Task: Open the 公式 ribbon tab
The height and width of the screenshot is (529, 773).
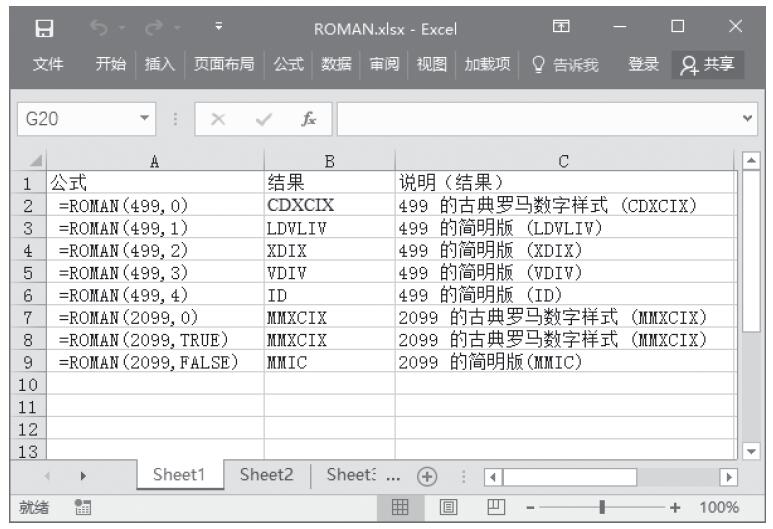Action: click(x=289, y=65)
